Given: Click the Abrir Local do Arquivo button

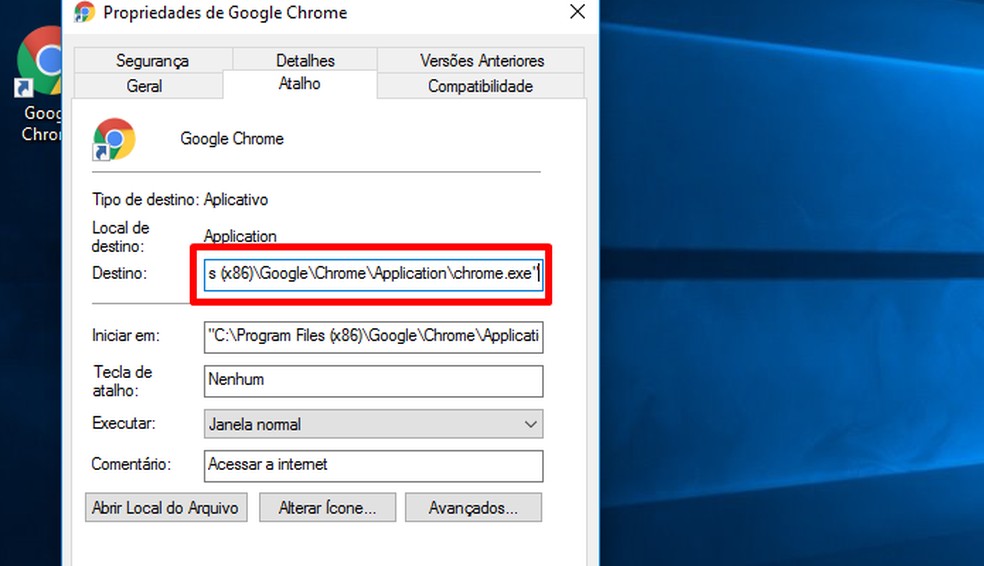Looking at the screenshot, I should pos(166,508).
